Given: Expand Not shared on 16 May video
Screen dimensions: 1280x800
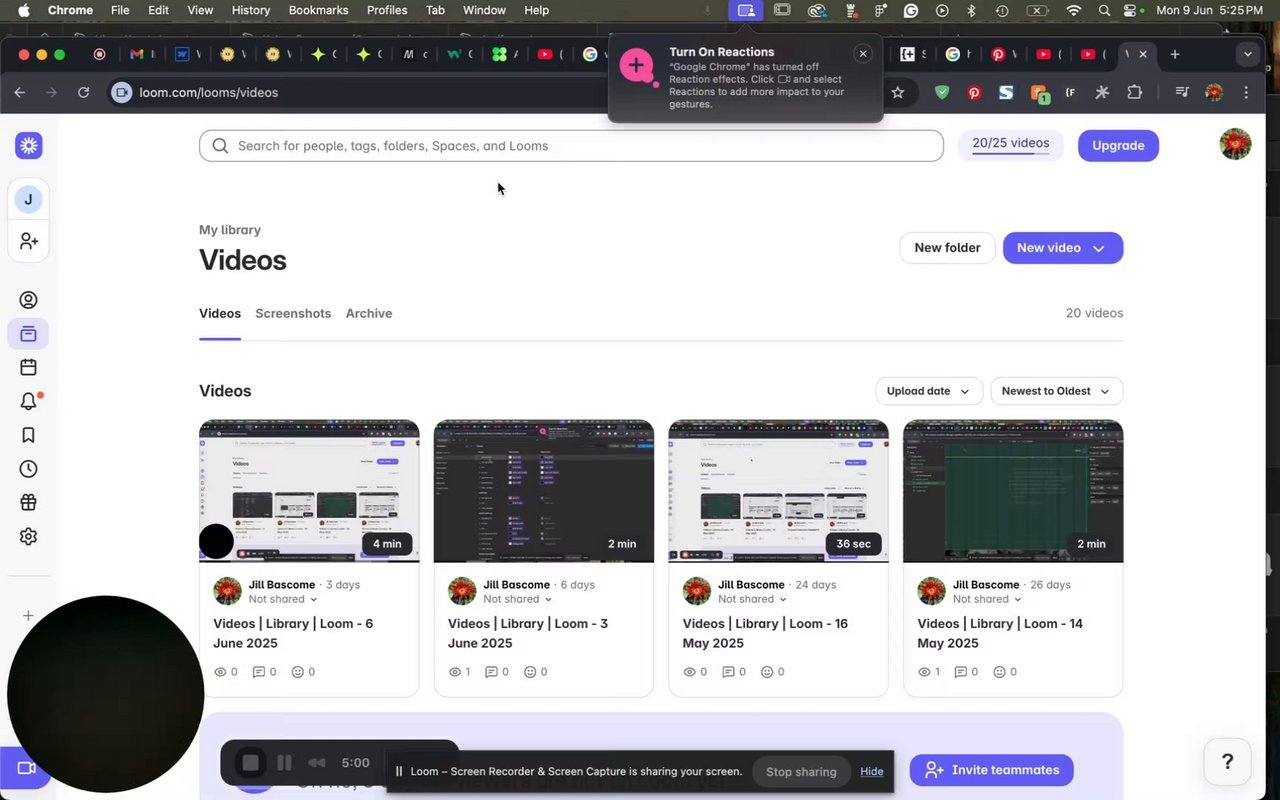Looking at the screenshot, I should (752, 599).
